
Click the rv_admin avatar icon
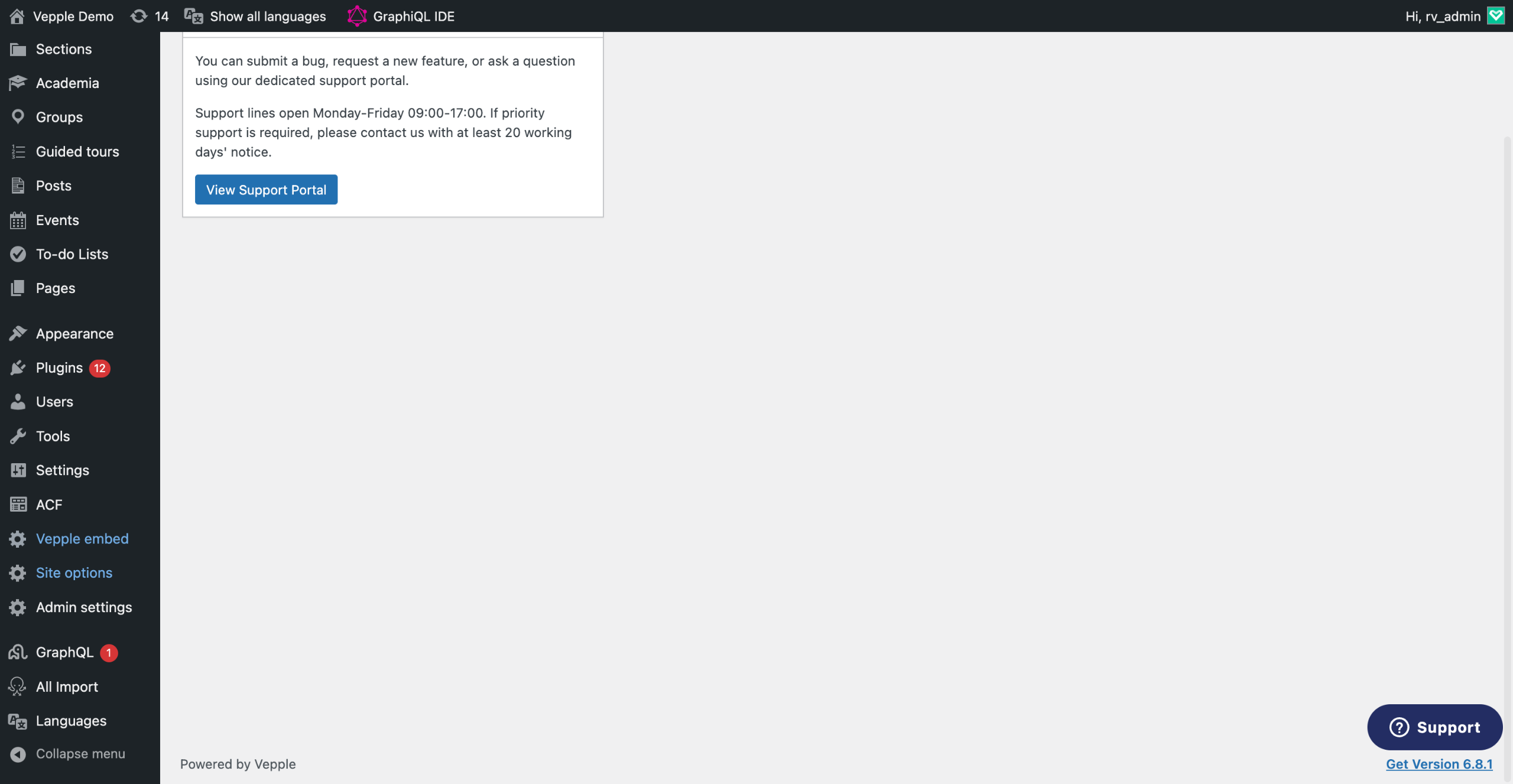1496,16
